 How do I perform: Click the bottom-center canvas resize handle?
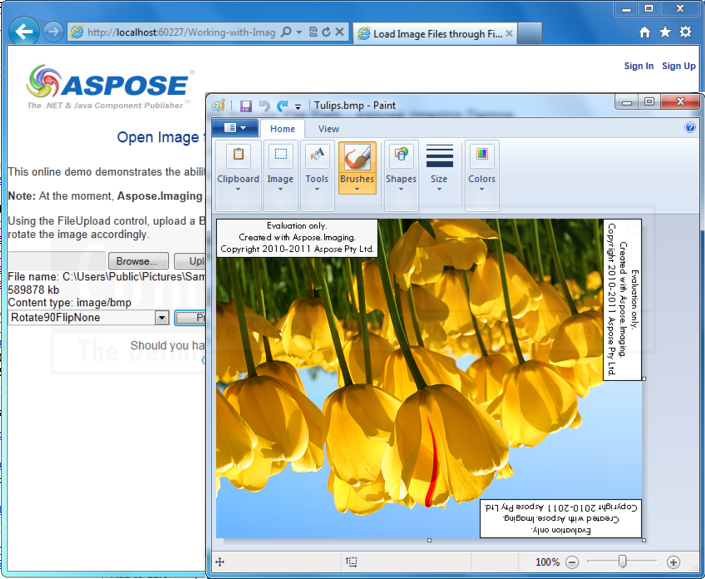click(x=429, y=540)
